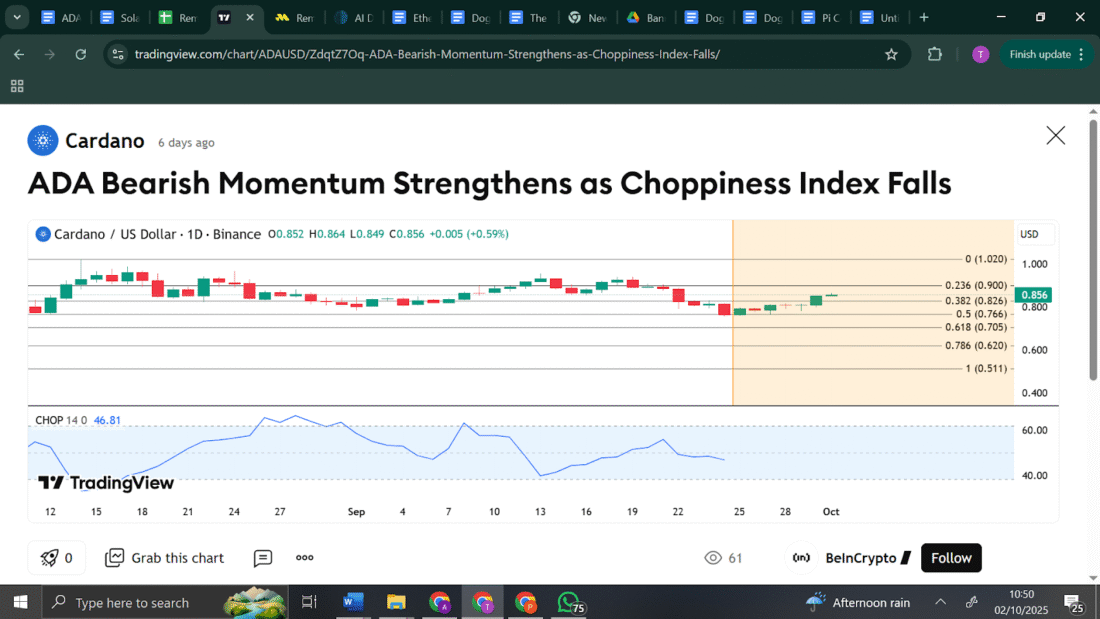Open a new browser tab
1100x619 pixels.
point(924,17)
